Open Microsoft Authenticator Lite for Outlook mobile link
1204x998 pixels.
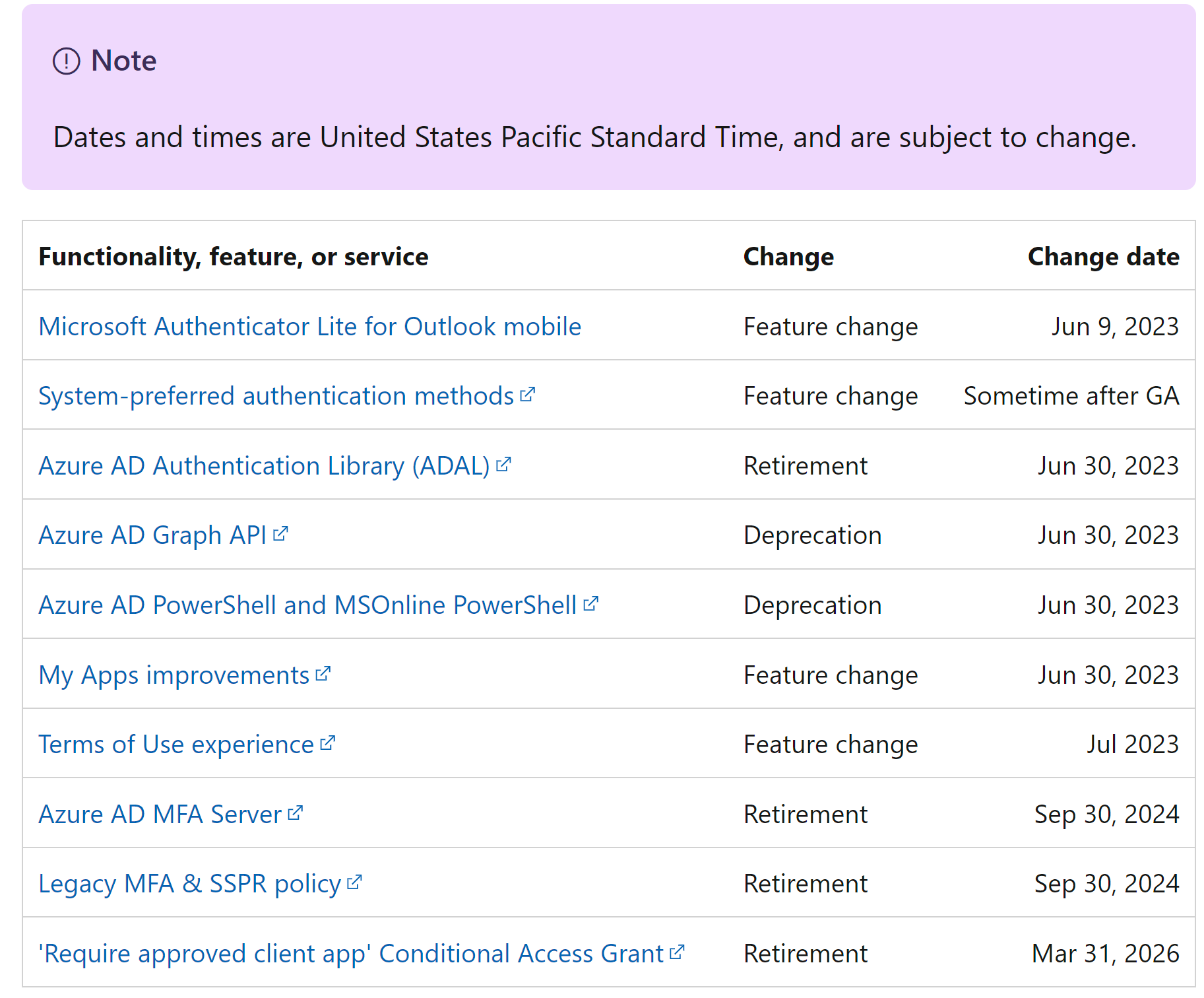[x=310, y=327]
